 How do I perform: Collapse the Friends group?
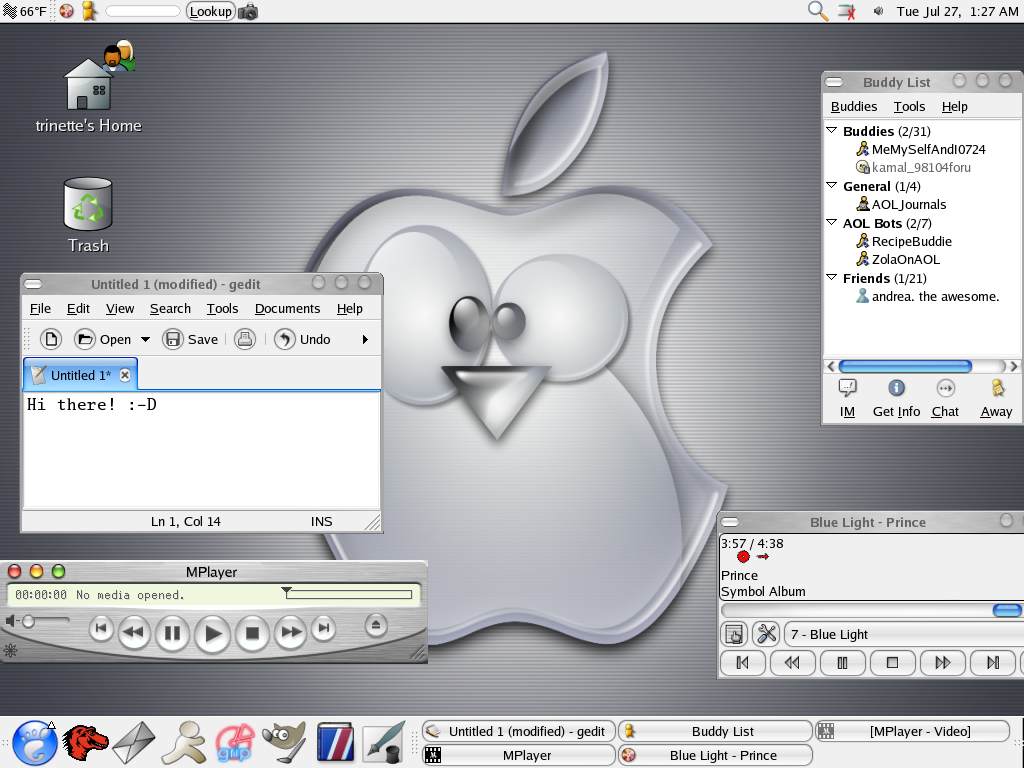click(832, 278)
